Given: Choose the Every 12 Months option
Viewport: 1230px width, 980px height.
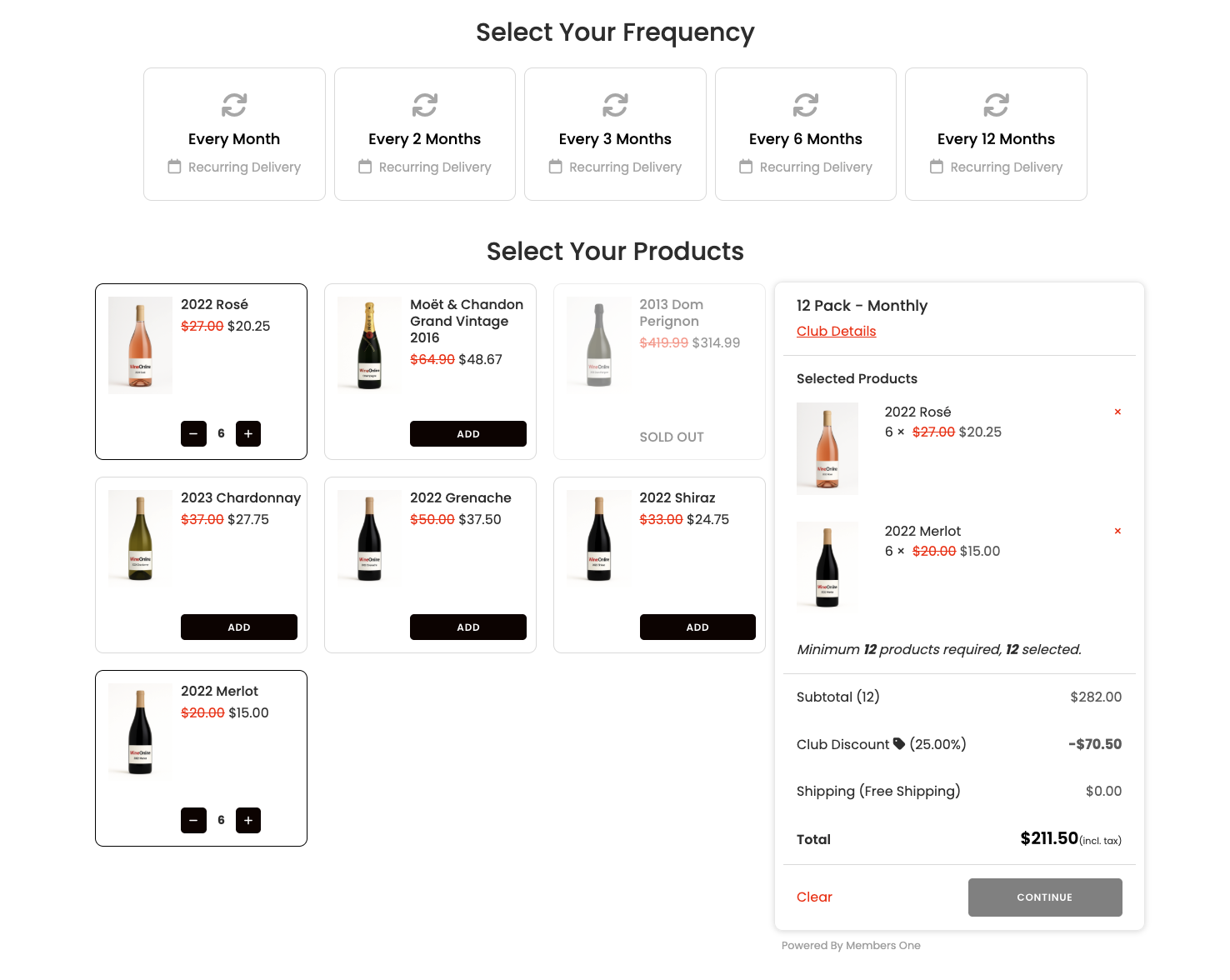Looking at the screenshot, I should click(996, 134).
